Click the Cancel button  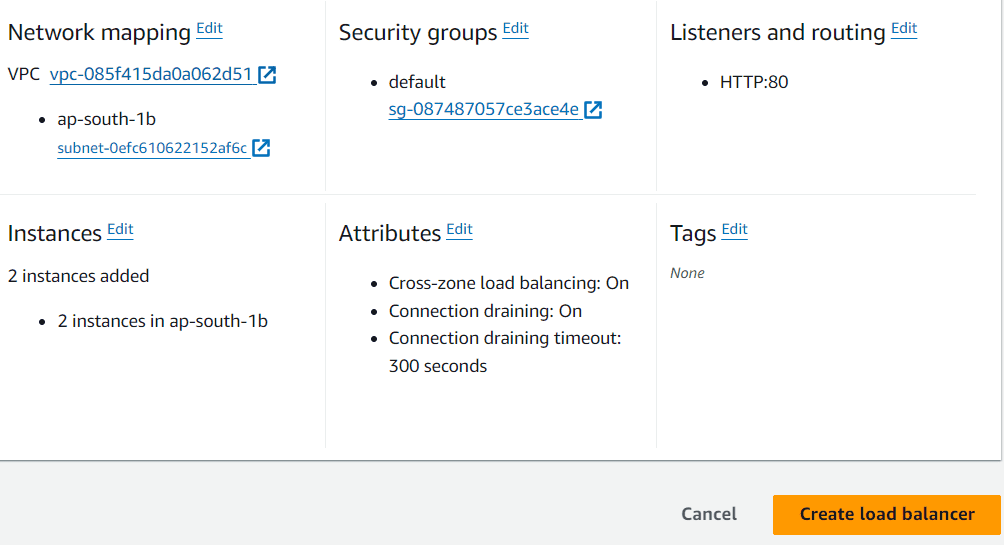709,514
